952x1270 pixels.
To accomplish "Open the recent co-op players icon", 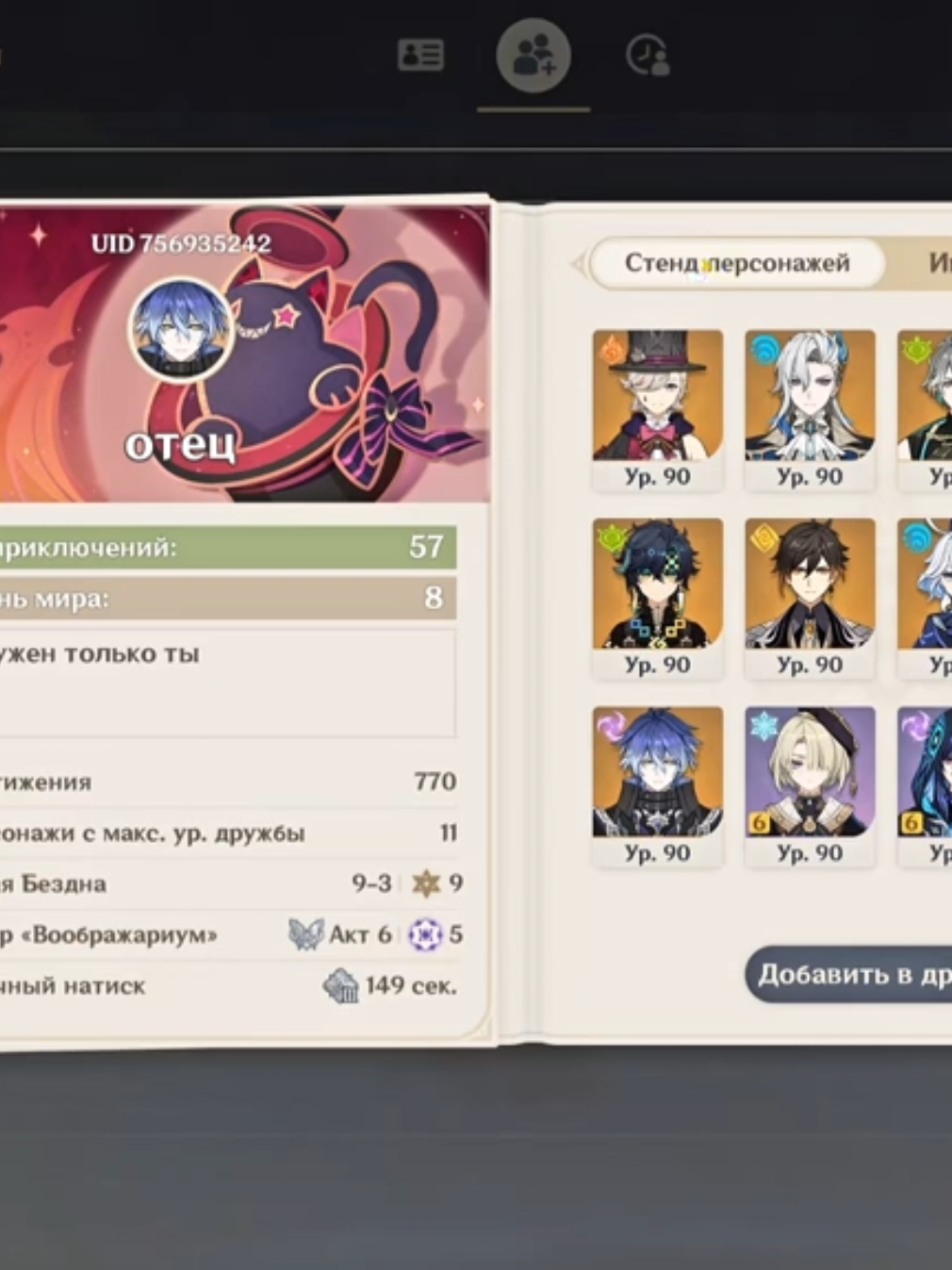I will pyautogui.click(x=648, y=55).
